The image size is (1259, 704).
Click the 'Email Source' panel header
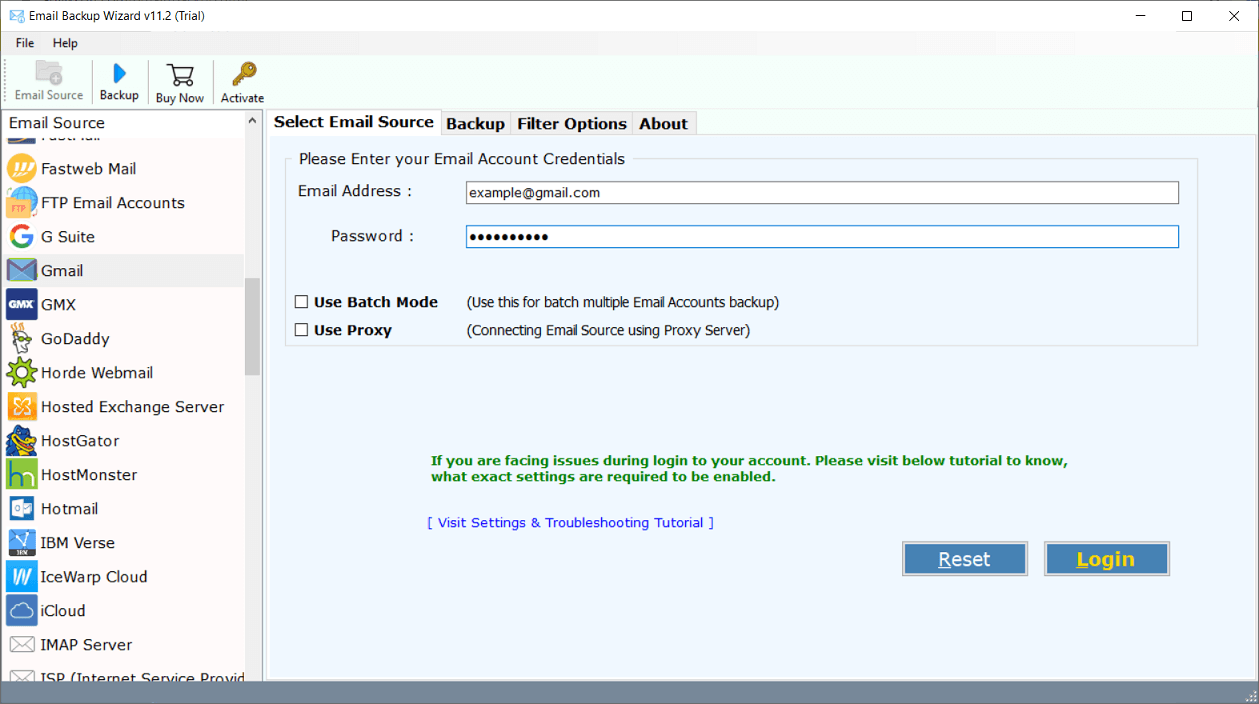(x=57, y=123)
